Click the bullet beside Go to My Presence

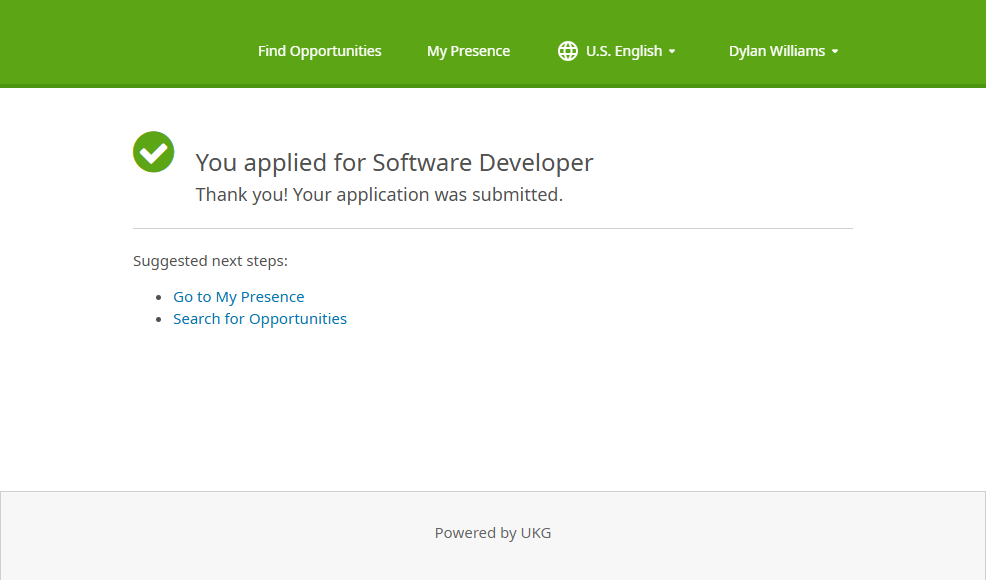[160, 298]
